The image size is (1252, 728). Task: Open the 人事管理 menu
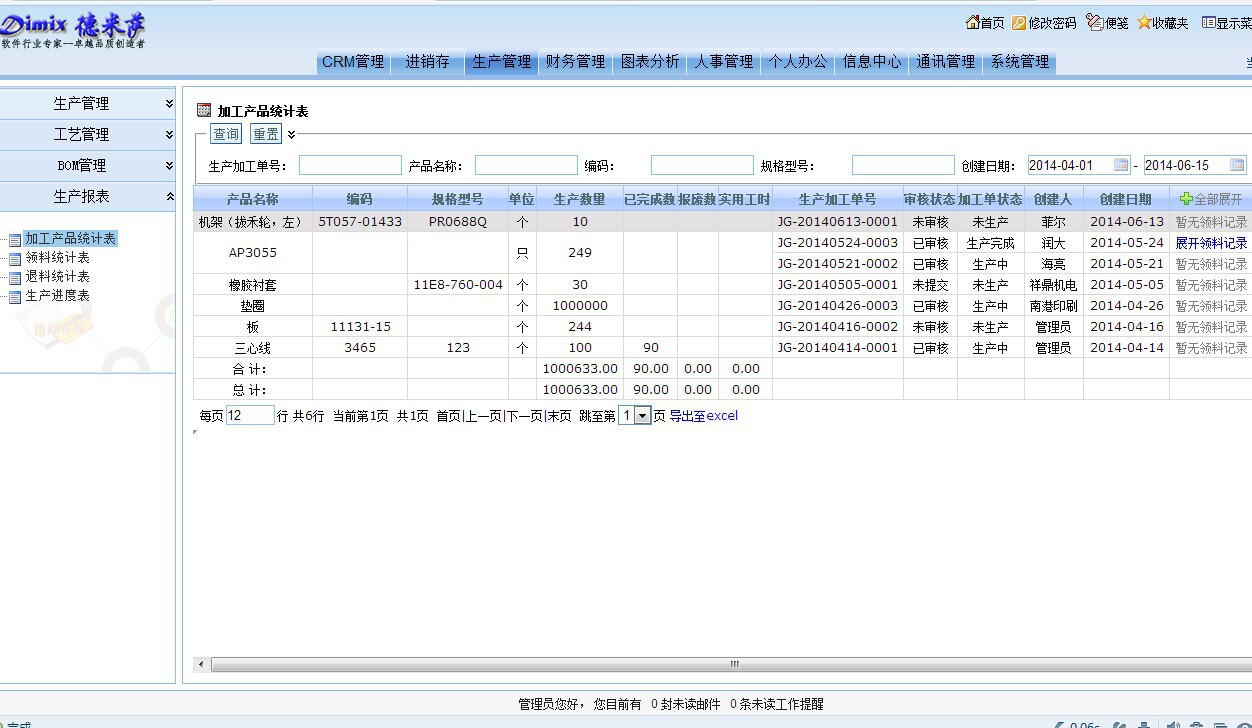coord(723,61)
